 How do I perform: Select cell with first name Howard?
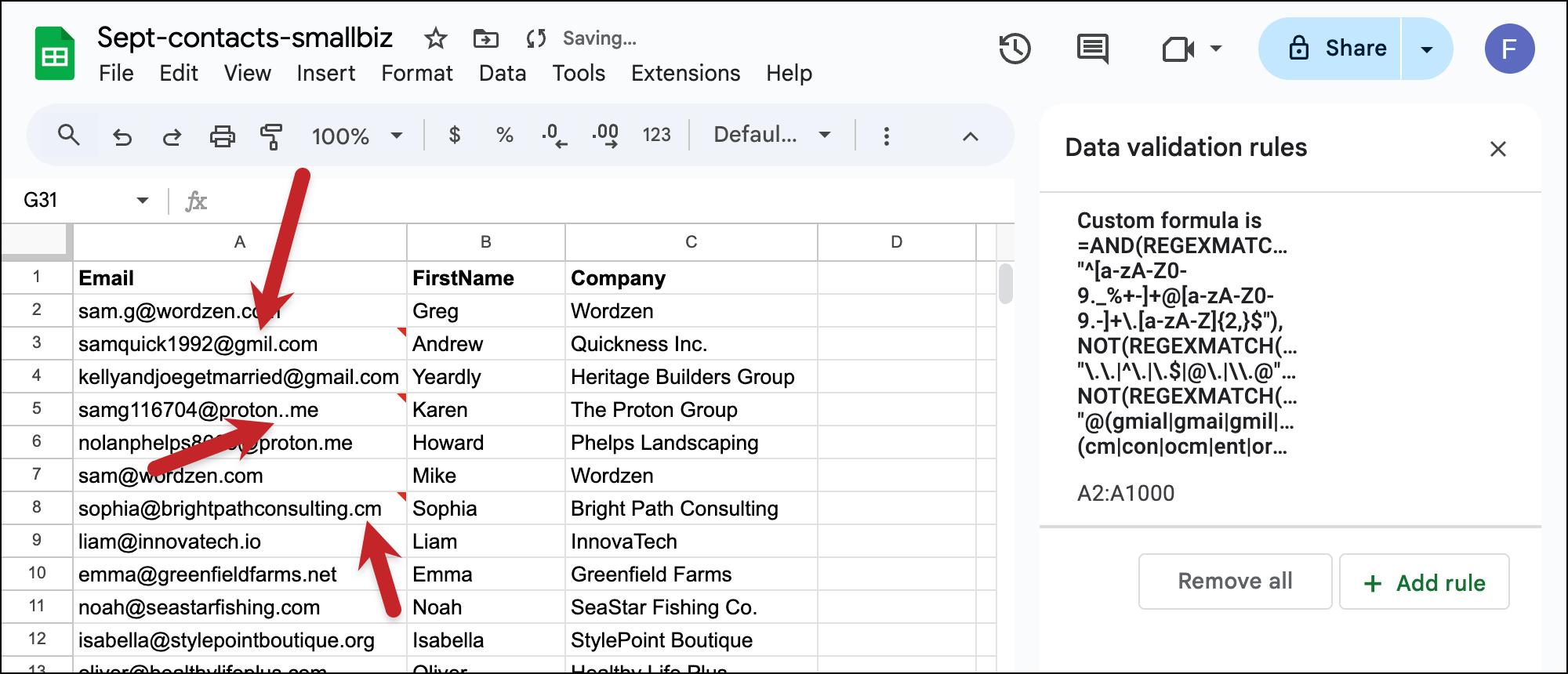click(x=486, y=443)
